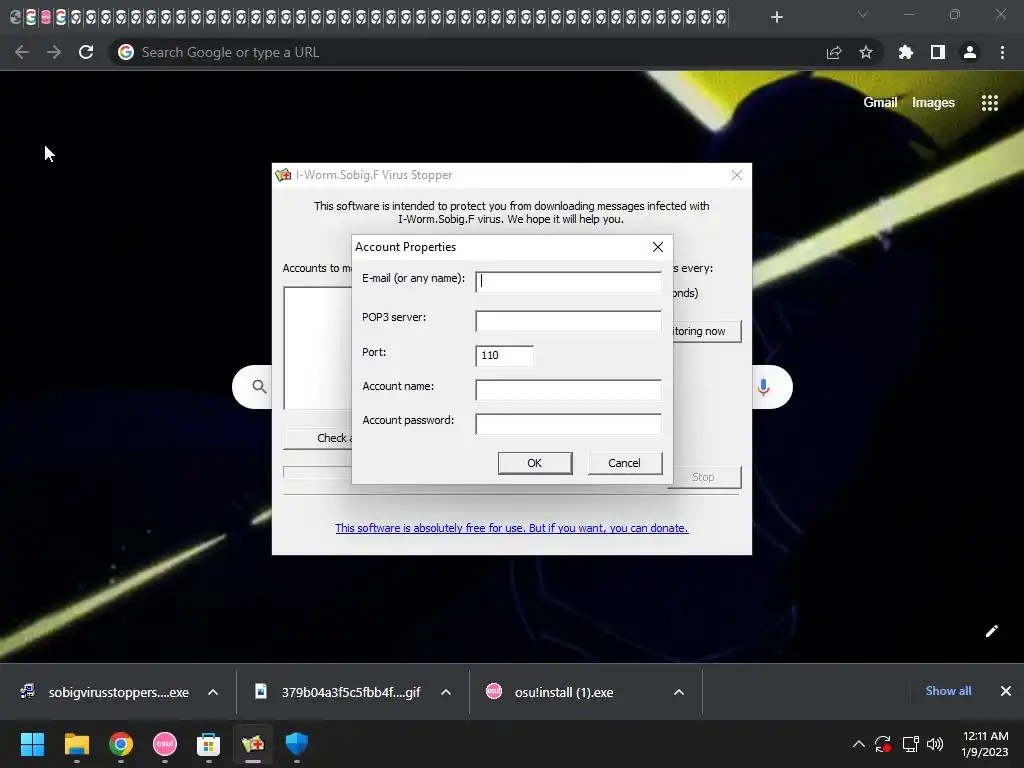Close the Account Properties dialog with X
Image resolution: width=1024 pixels, height=768 pixels.
[658, 247]
